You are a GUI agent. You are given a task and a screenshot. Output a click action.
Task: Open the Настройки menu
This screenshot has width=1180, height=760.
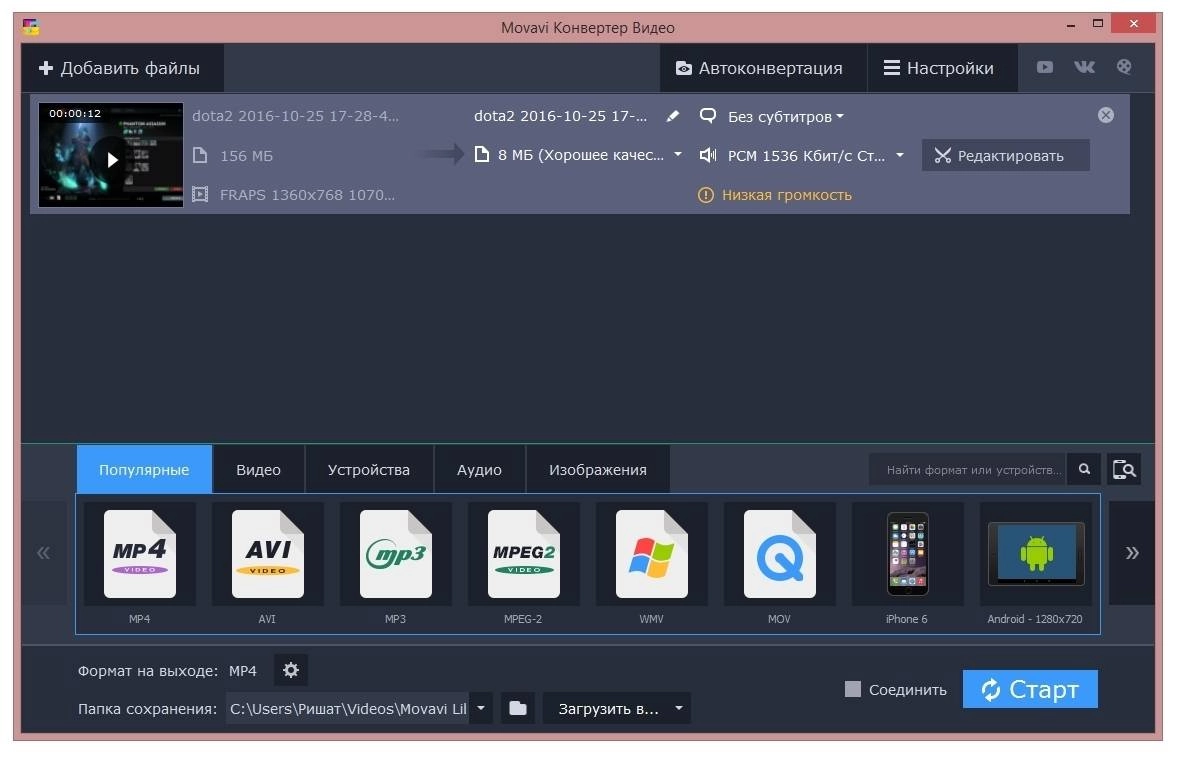[942, 68]
